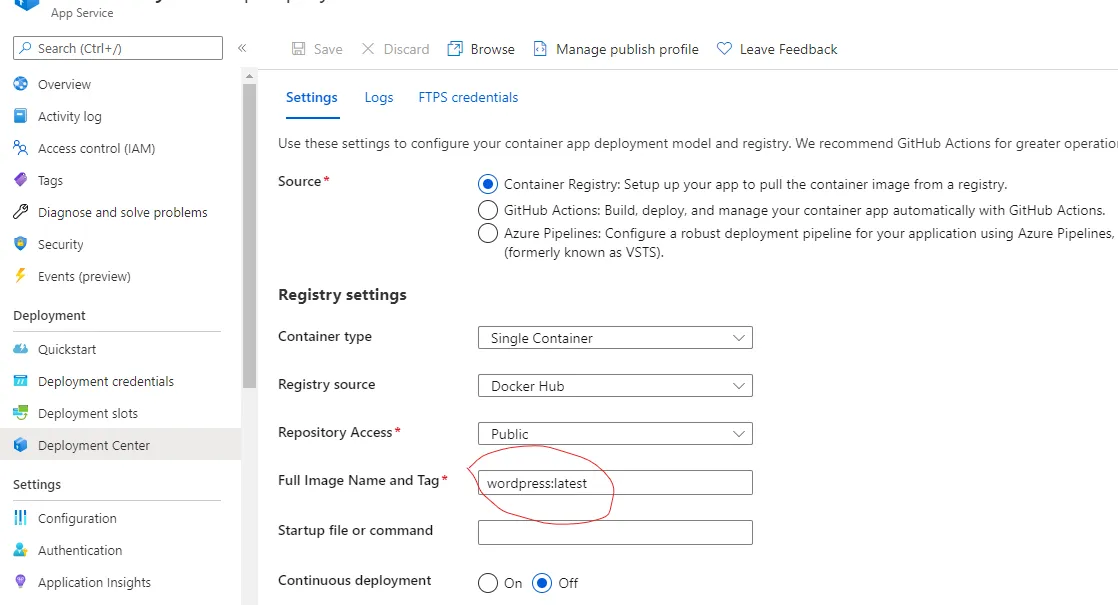Image resolution: width=1118 pixels, height=605 pixels.
Task: Open the Repository Access dropdown
Action: (x=615, y=434)
